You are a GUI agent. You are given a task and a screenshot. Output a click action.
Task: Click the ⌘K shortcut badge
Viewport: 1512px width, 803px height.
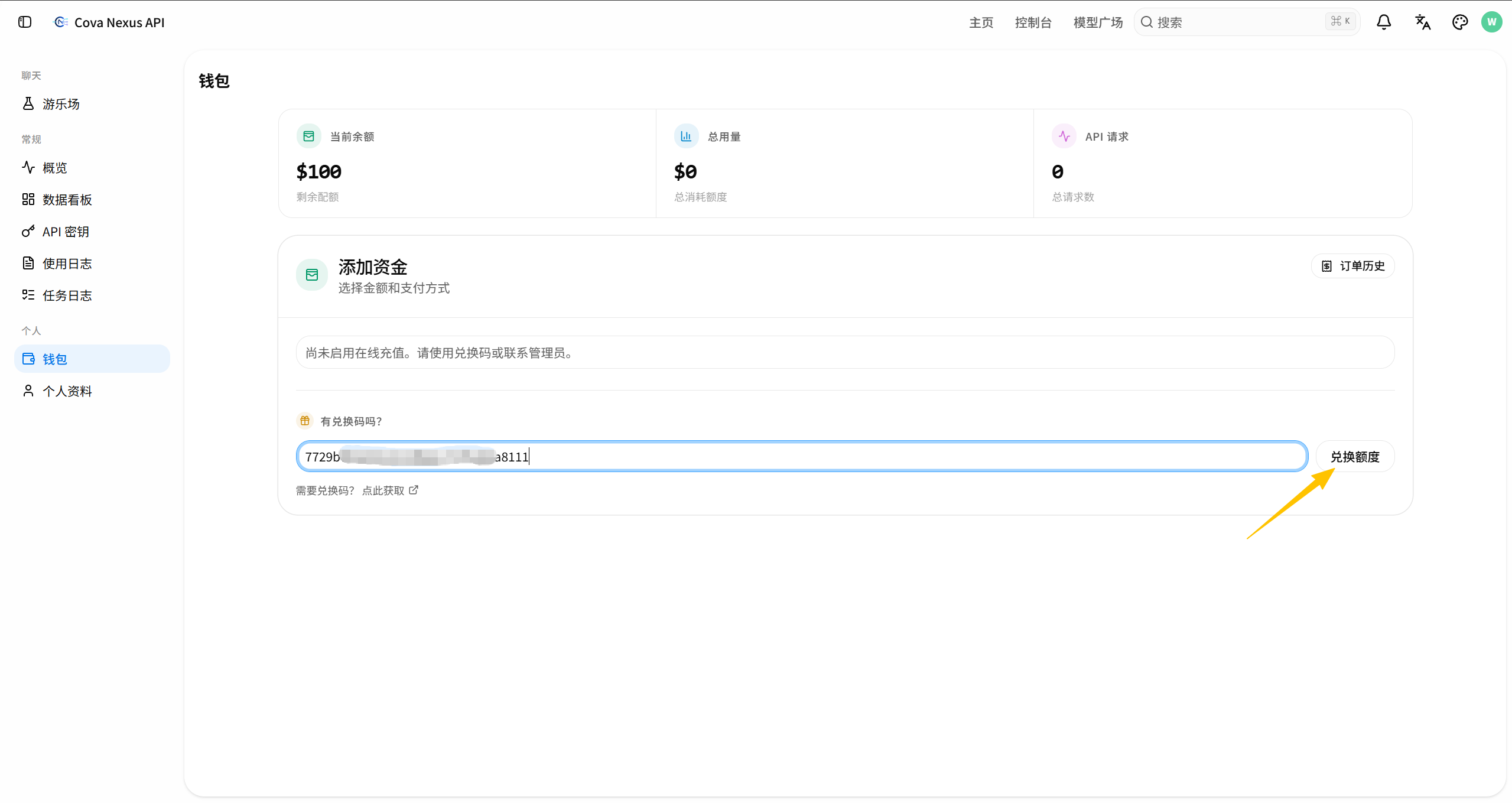[1340, 22]
